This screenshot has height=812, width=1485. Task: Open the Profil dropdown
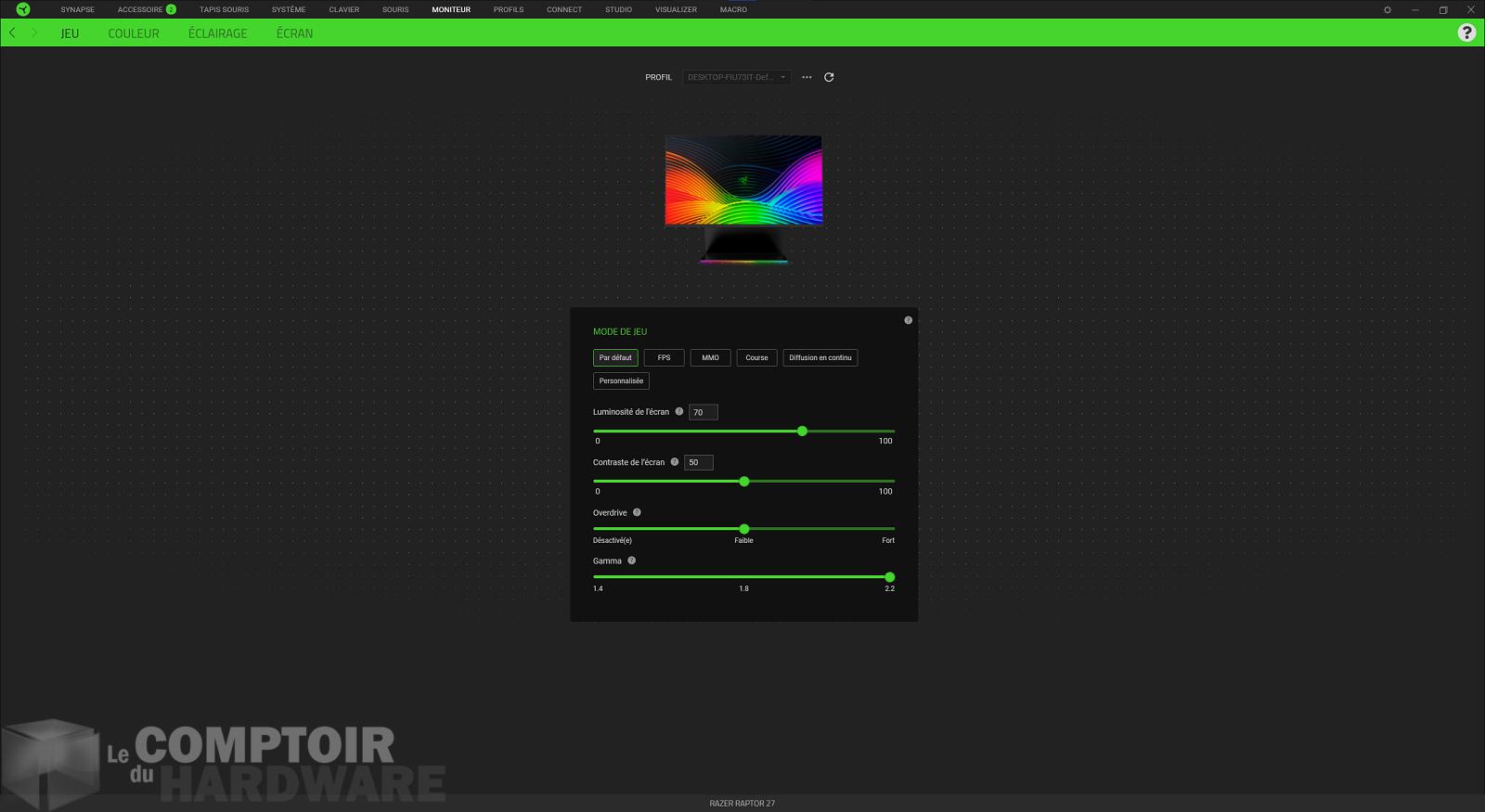tap(737, 77)
